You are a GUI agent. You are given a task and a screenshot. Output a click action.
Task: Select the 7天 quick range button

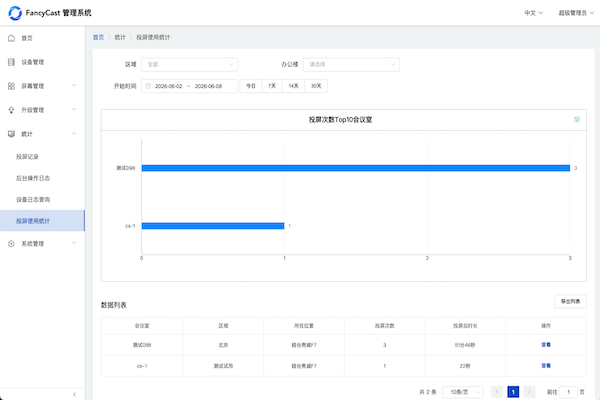(272, 86)
